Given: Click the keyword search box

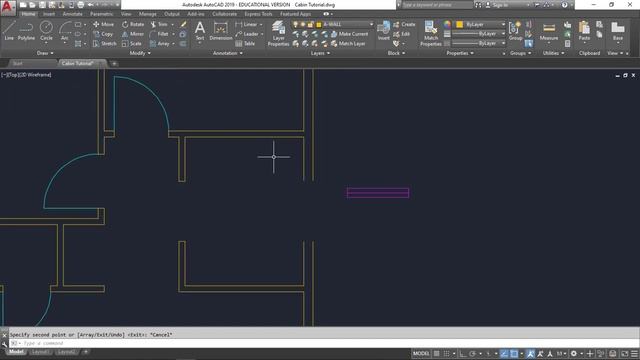Looking at the screenshot, I should (x=437, y=5).
